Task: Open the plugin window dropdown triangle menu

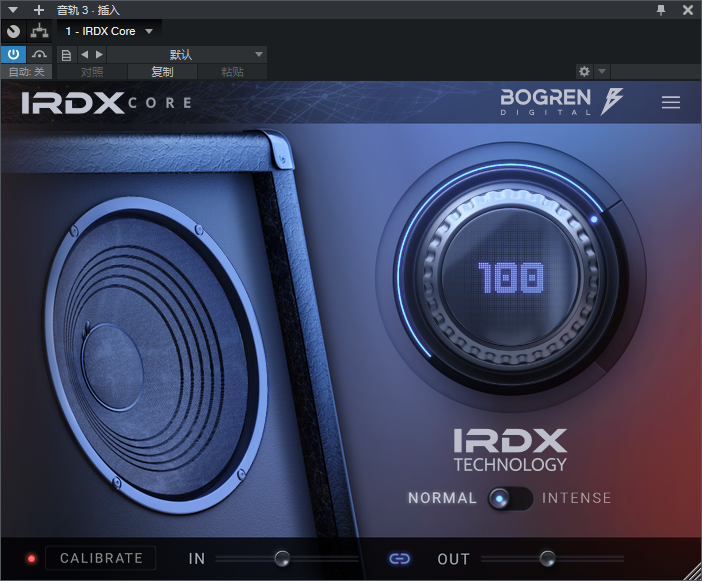Action: tap(13, 9)
